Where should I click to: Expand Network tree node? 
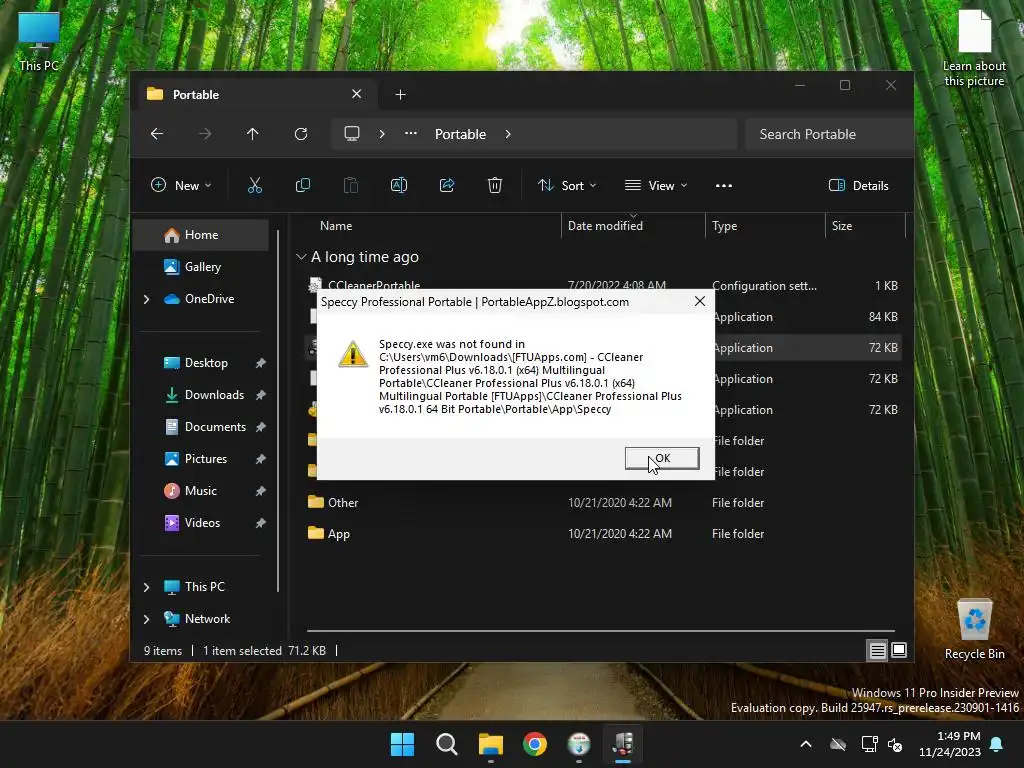(146, 619)
